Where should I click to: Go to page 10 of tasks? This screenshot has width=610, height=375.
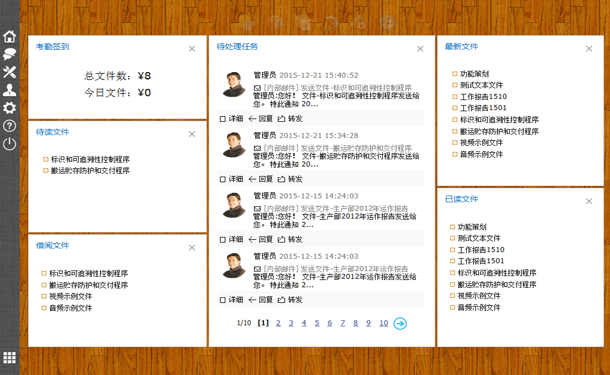[384, 323]
